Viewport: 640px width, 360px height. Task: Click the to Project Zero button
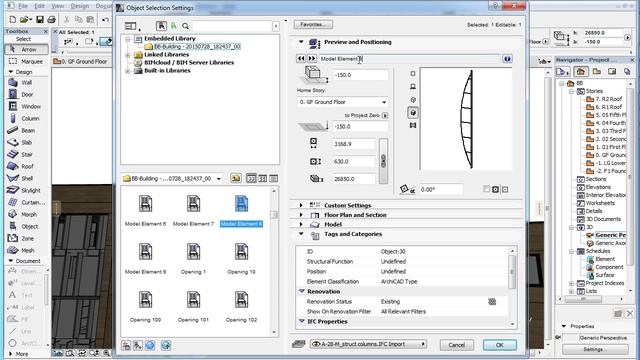(384, 116)
